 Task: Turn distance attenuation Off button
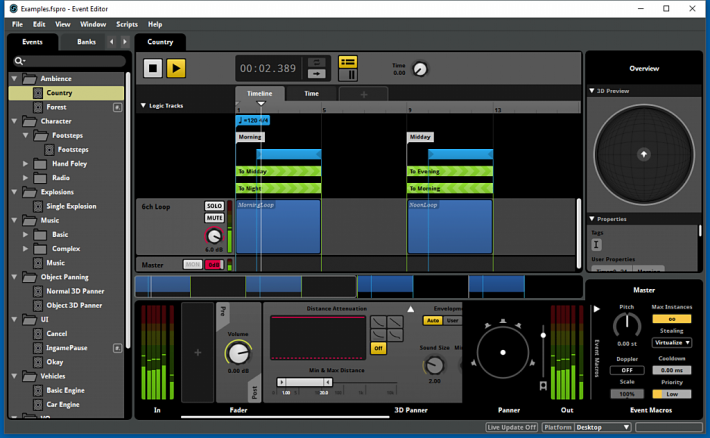378,348
